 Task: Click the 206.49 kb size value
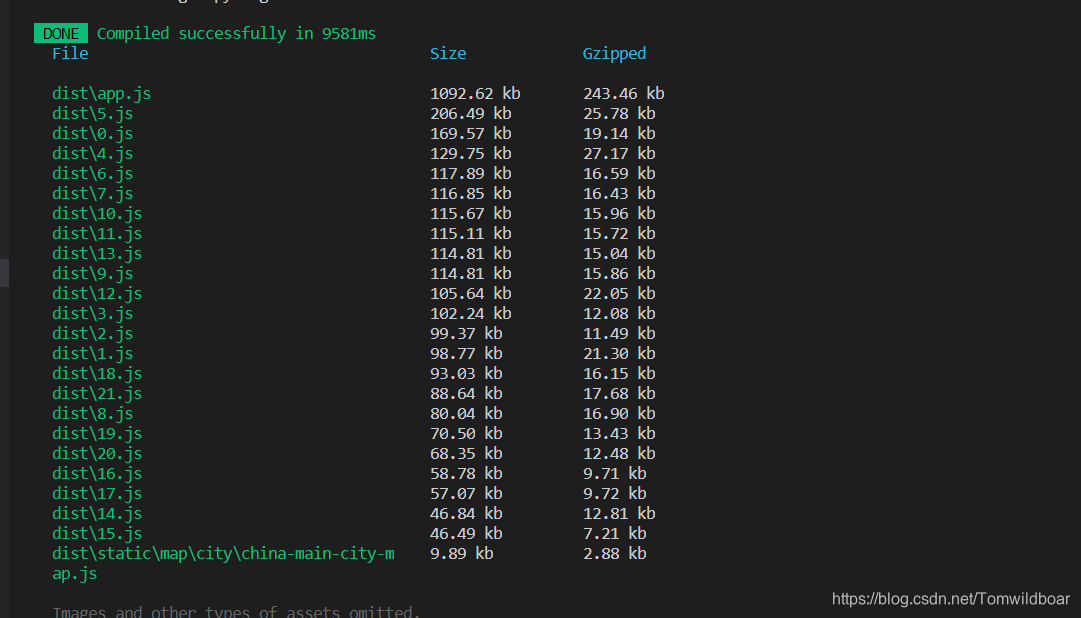pos(471,113)
